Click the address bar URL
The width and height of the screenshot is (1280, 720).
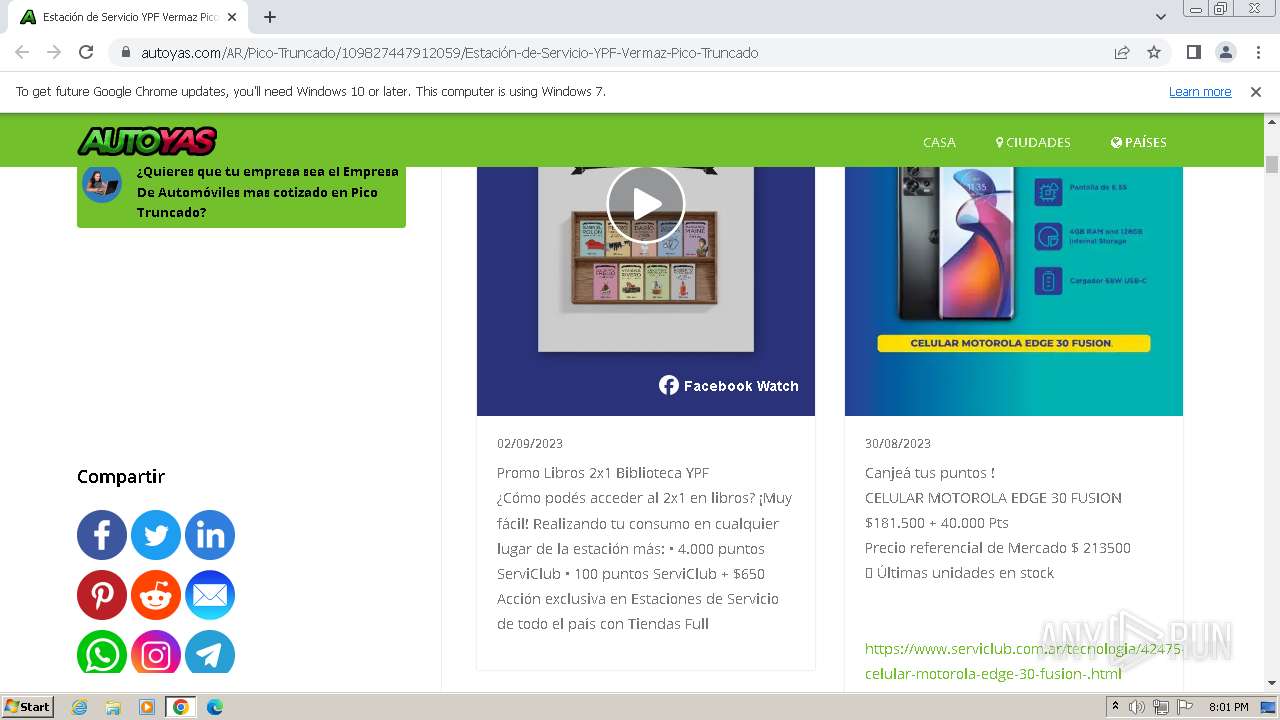[450, 53]
